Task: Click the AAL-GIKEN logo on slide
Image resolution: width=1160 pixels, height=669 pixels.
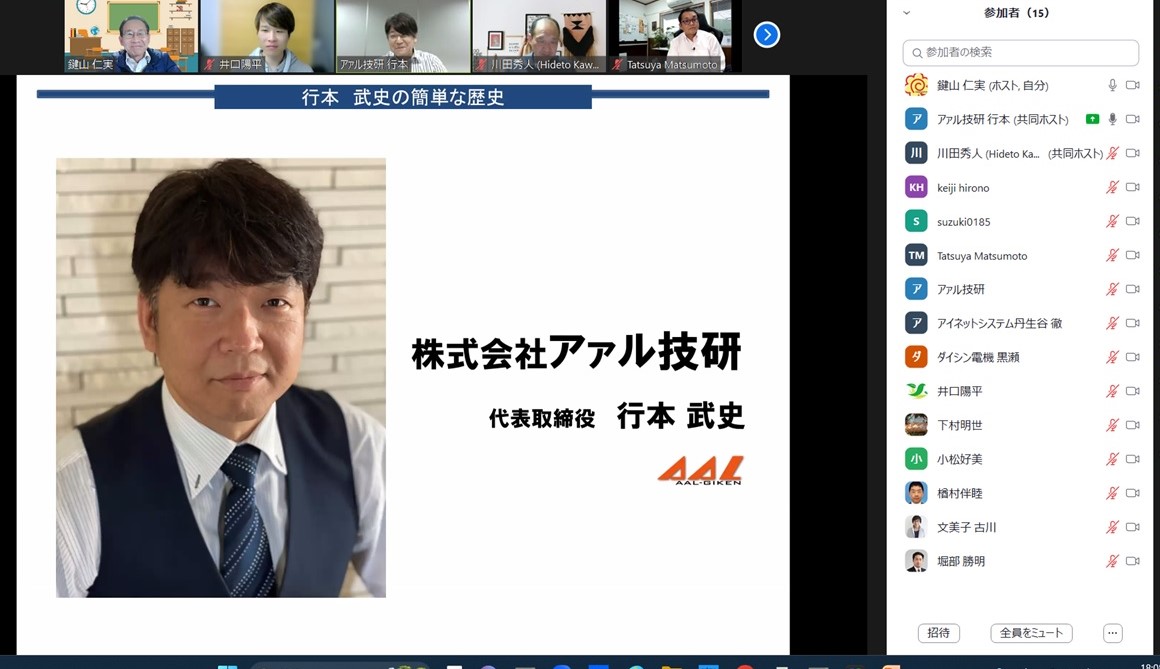Action: coord(700,471)
